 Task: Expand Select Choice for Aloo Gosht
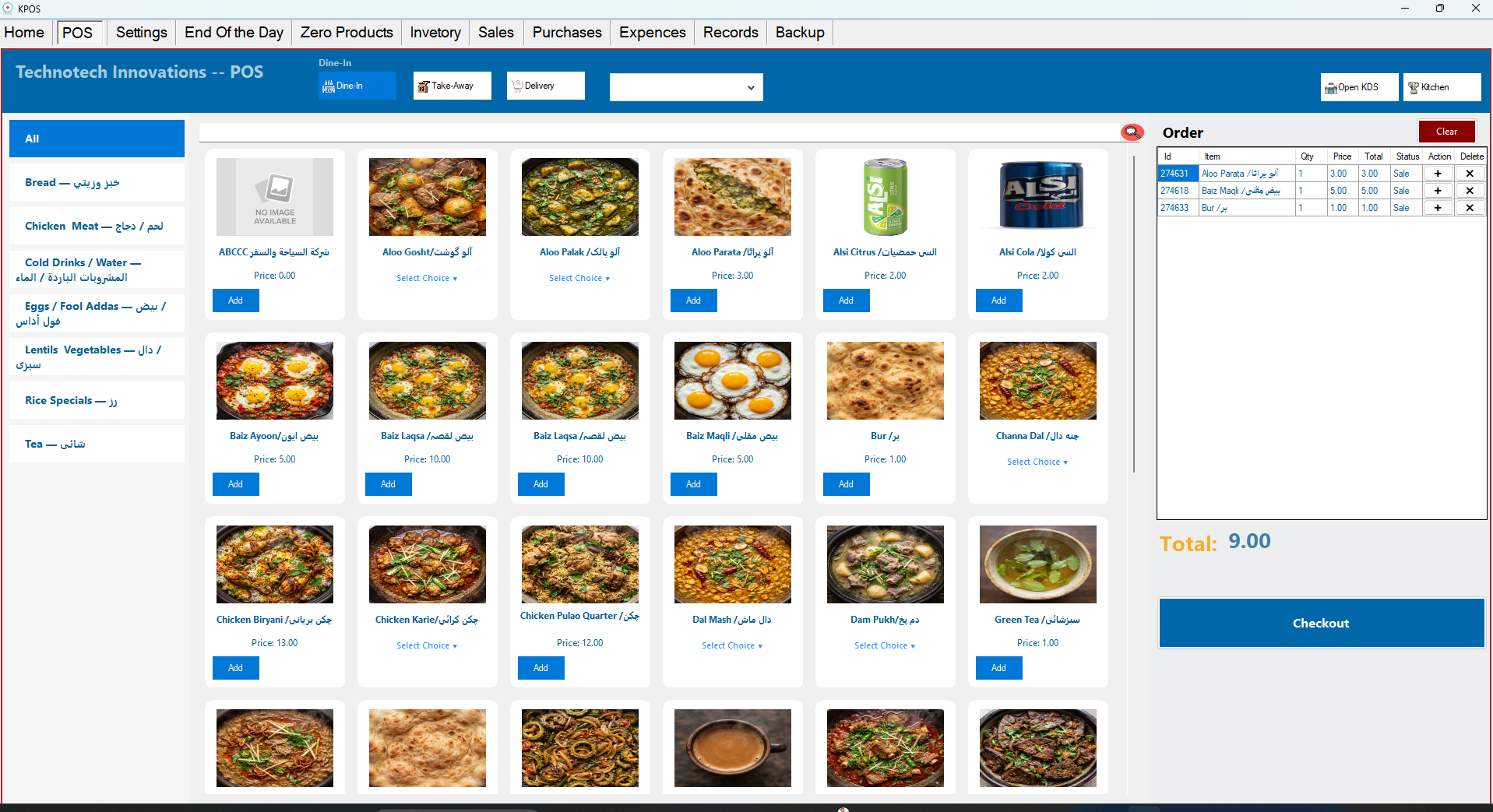(427, 278)
